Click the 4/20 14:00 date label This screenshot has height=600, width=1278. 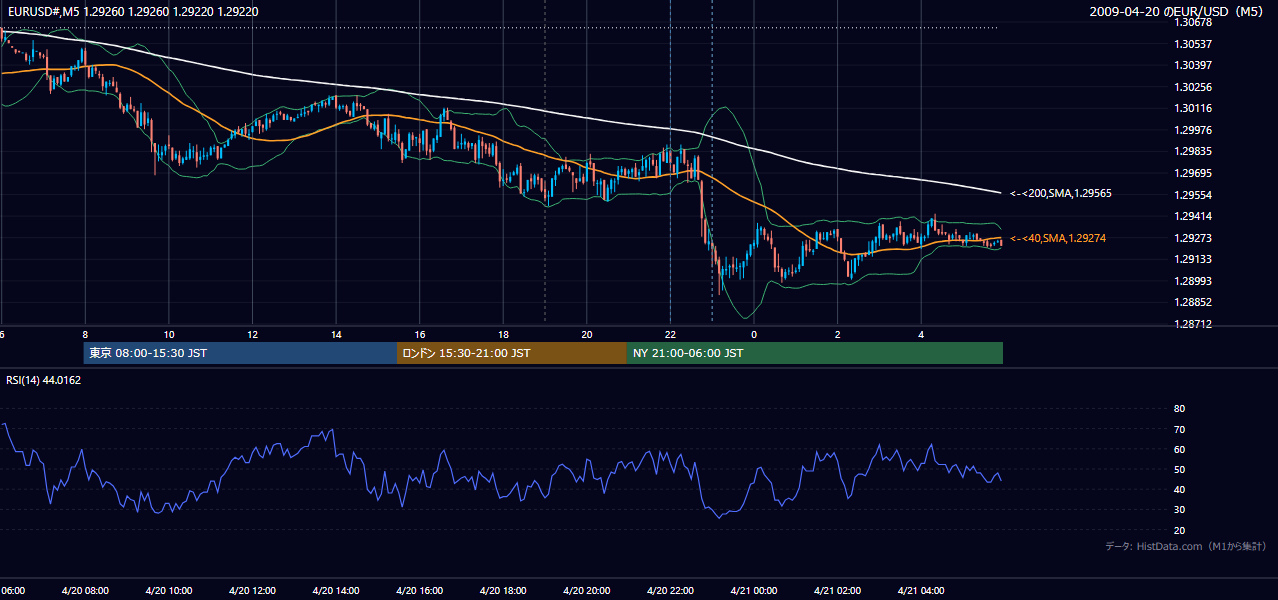coord(335,591)
